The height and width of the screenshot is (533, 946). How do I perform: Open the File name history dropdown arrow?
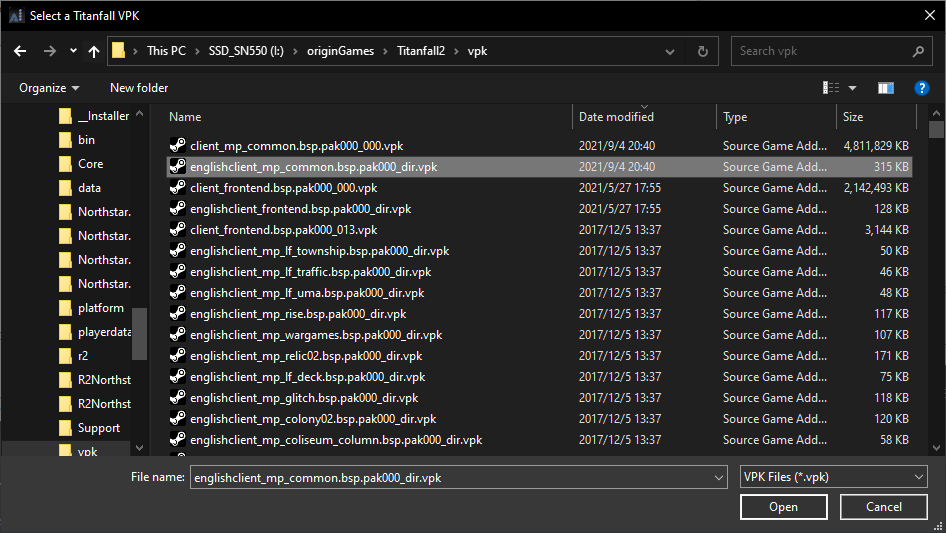(719, 477)
